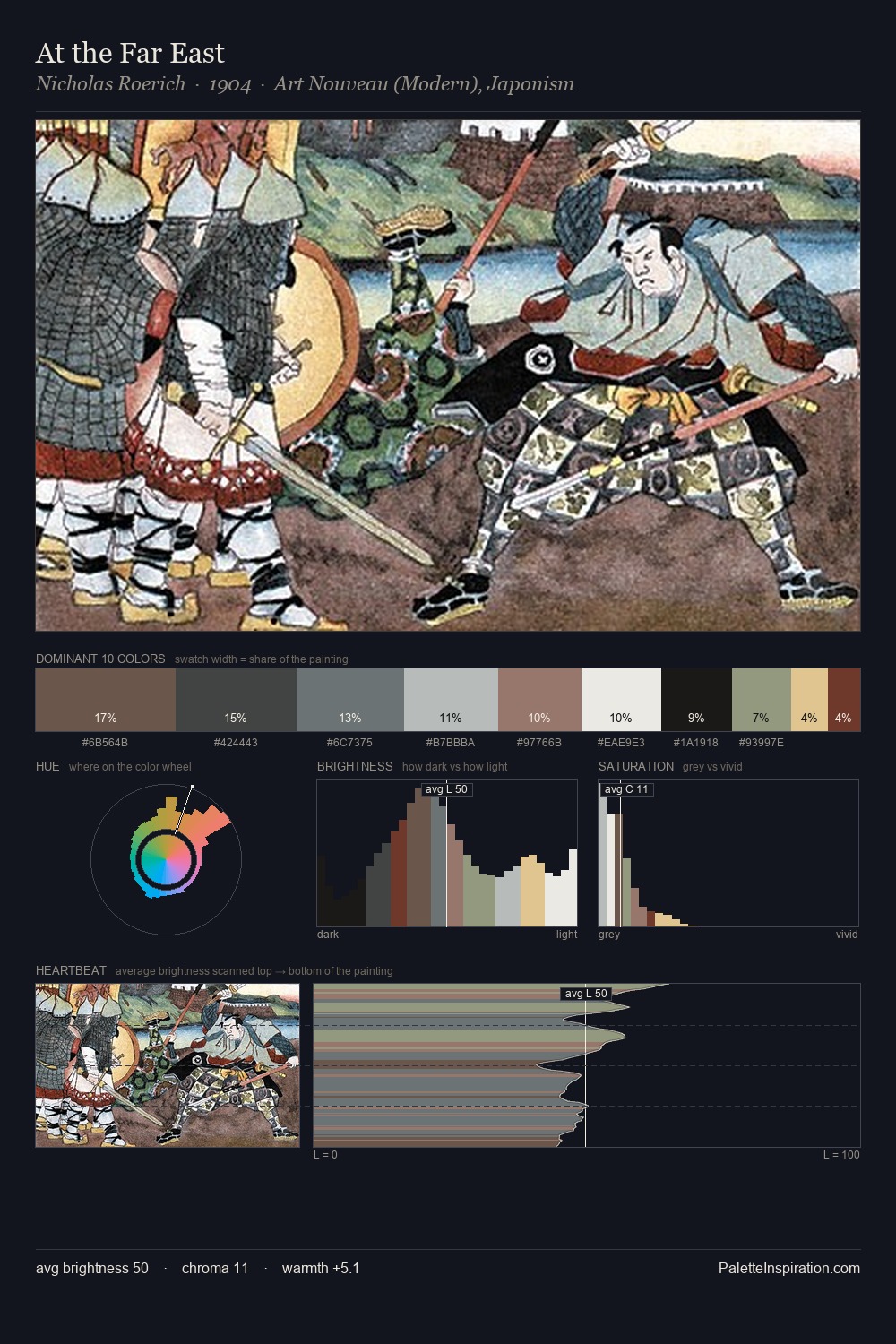The height and width of the screenshot is (1344, 896).
Task: Click the hex code '#EAE9E3' label
Action: coord(621,742)
